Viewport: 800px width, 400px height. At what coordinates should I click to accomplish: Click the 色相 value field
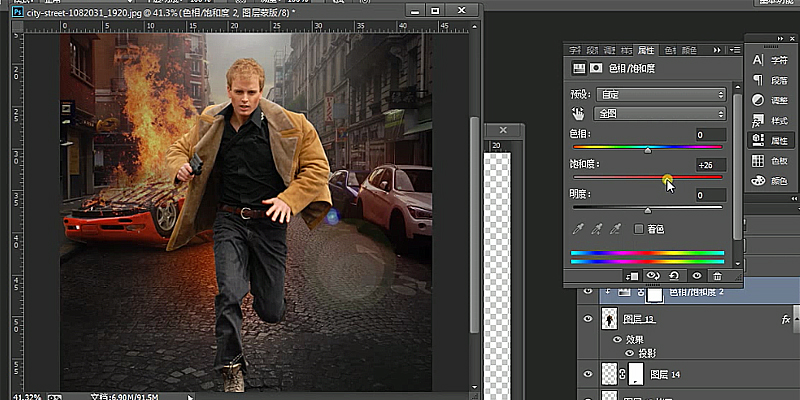(x=711, y=135)
